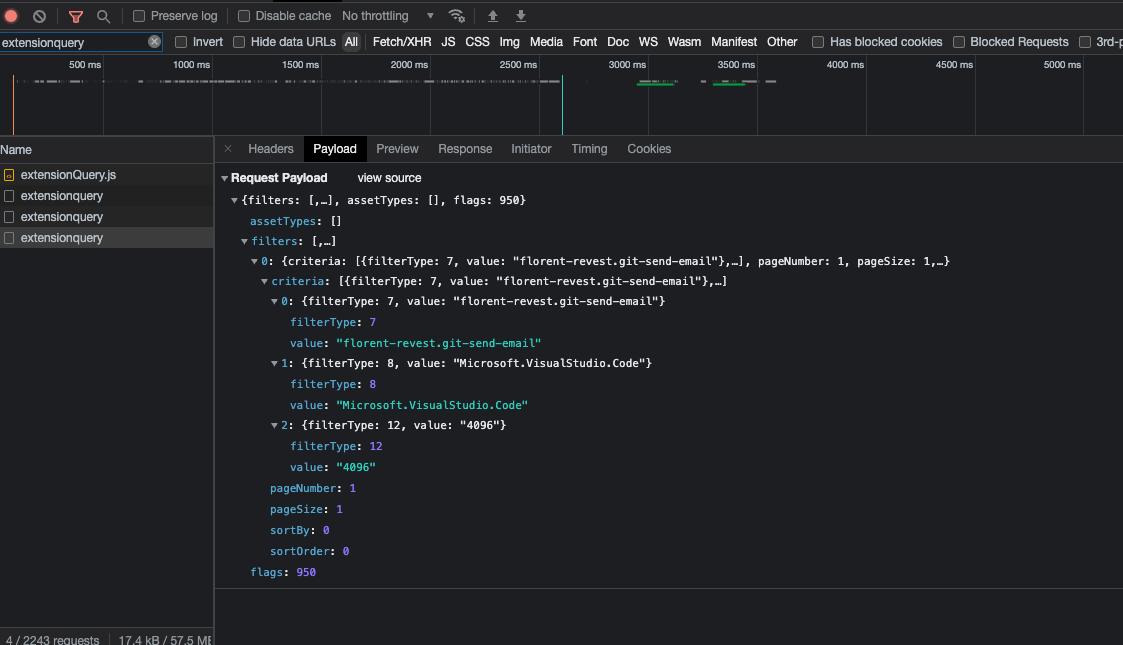Toggle the filter funnel icon
1123x645 pixels.
click(x=76, y=16)
